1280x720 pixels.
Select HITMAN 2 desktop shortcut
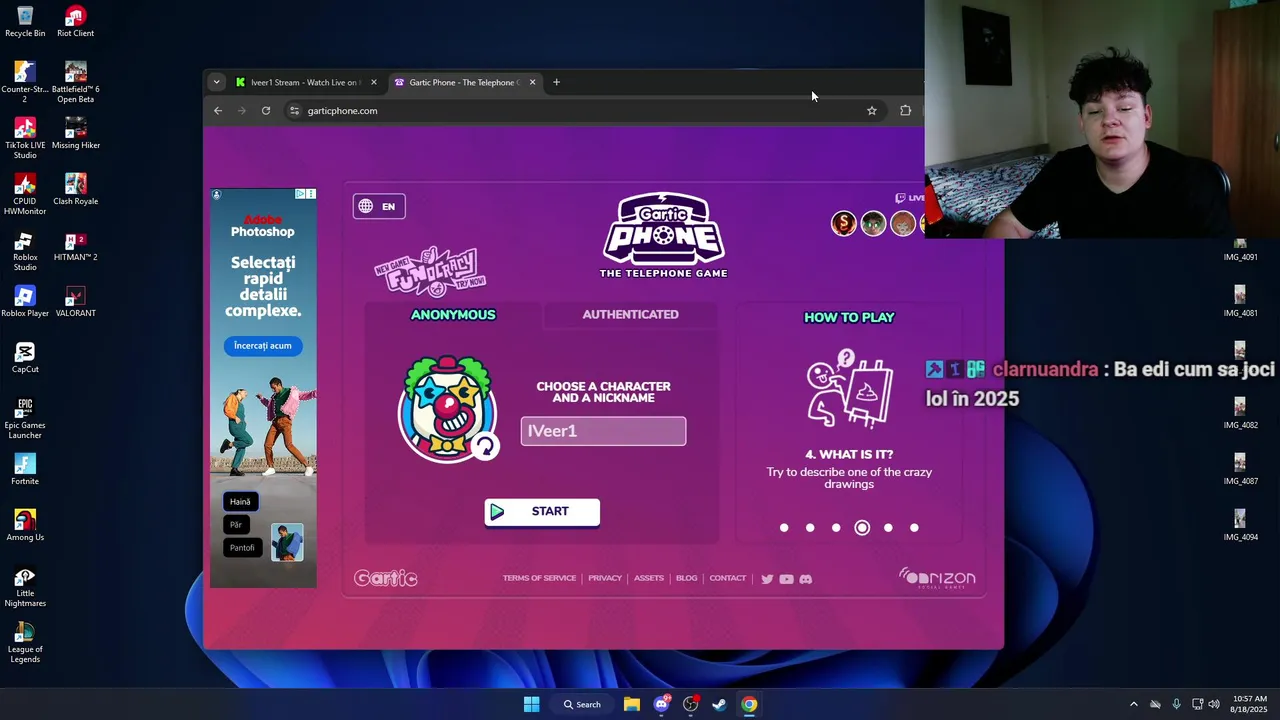pyautogui.click(x=75, y=246)
